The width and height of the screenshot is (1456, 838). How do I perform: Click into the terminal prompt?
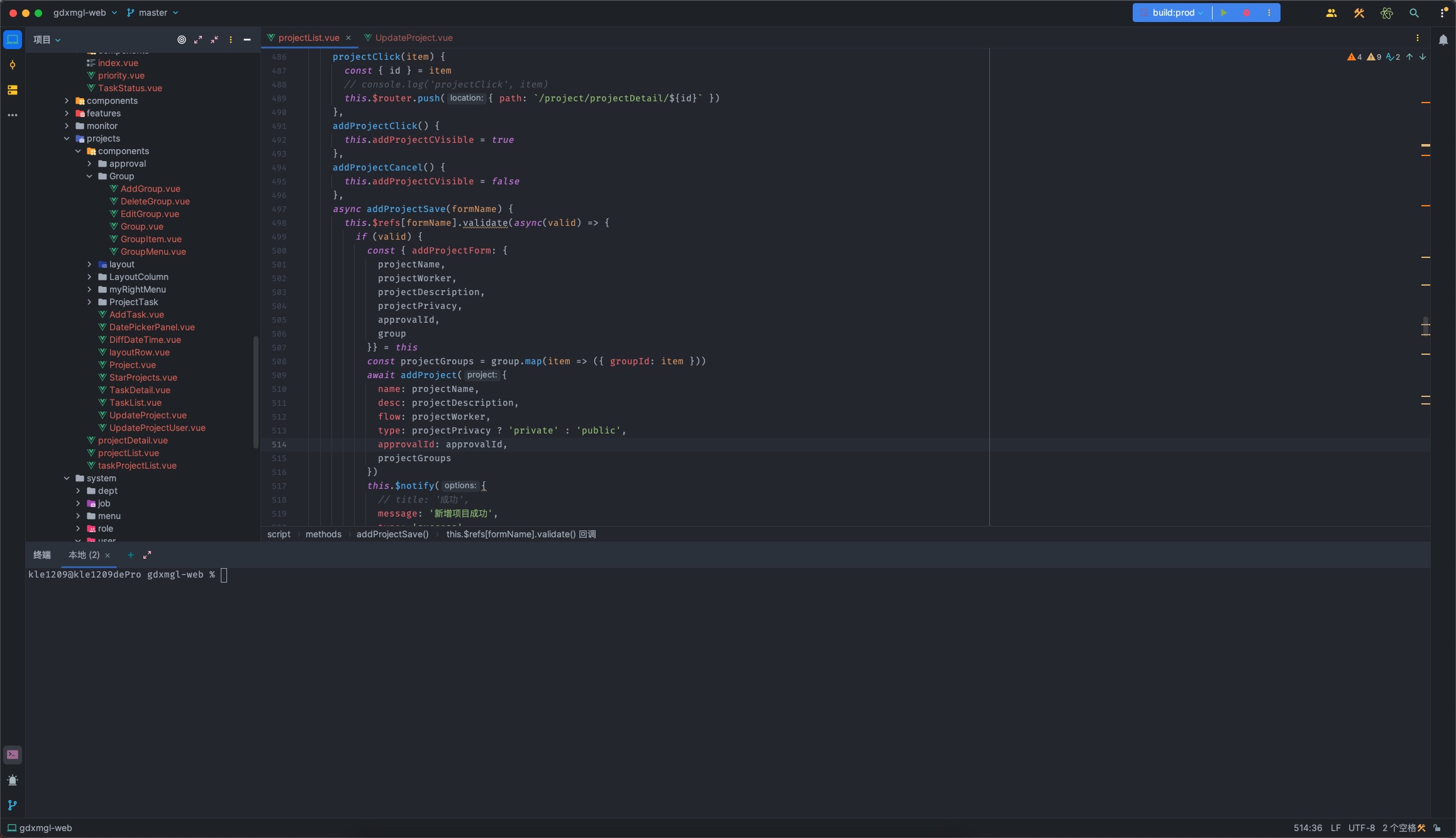[224, 575]
